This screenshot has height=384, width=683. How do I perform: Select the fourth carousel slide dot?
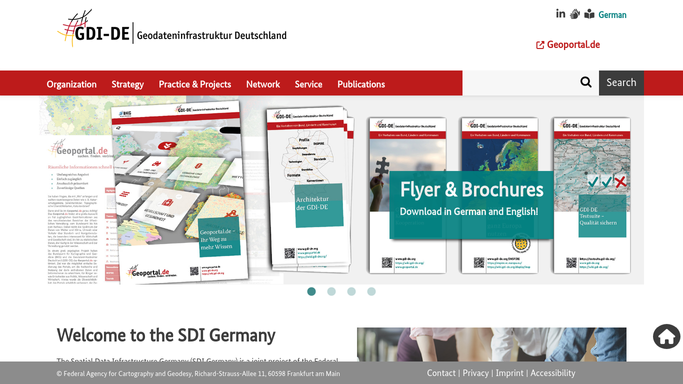point(372,291)
